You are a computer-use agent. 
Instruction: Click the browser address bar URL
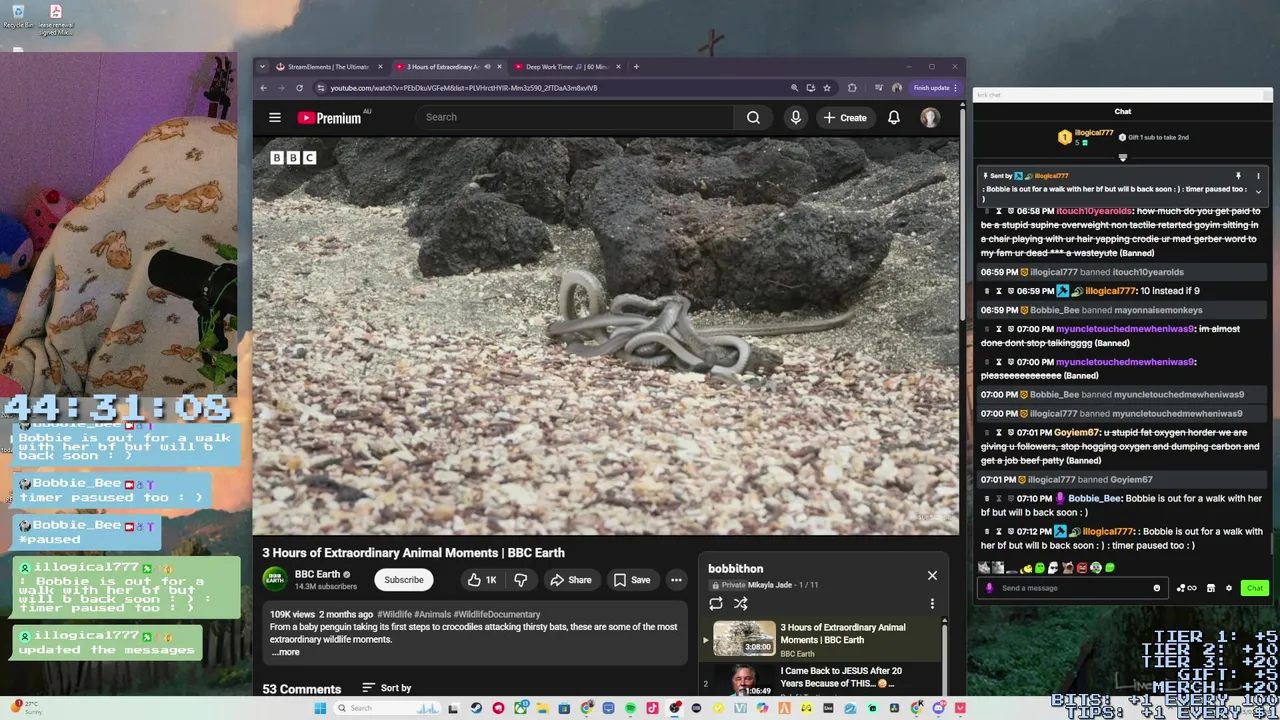click(x=464, y=88)
